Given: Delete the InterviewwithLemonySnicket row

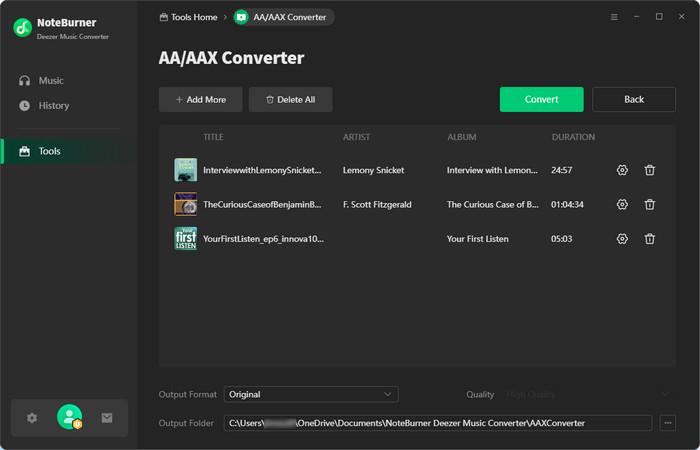Looking at the screenshot, I should pos(650,170).
